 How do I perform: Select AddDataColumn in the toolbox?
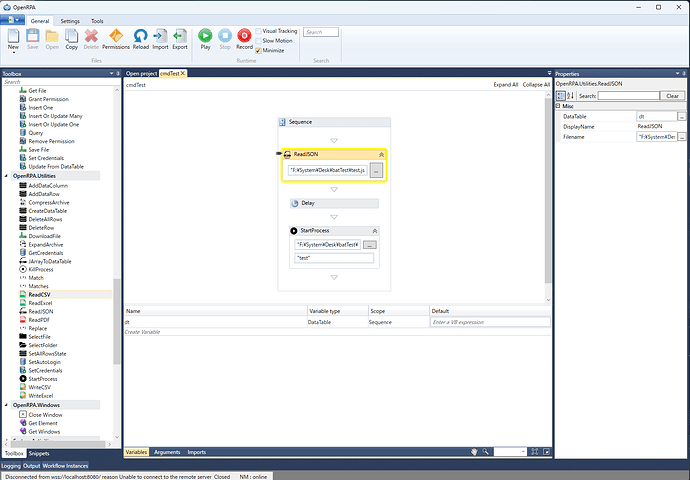(x=48, y=186)
